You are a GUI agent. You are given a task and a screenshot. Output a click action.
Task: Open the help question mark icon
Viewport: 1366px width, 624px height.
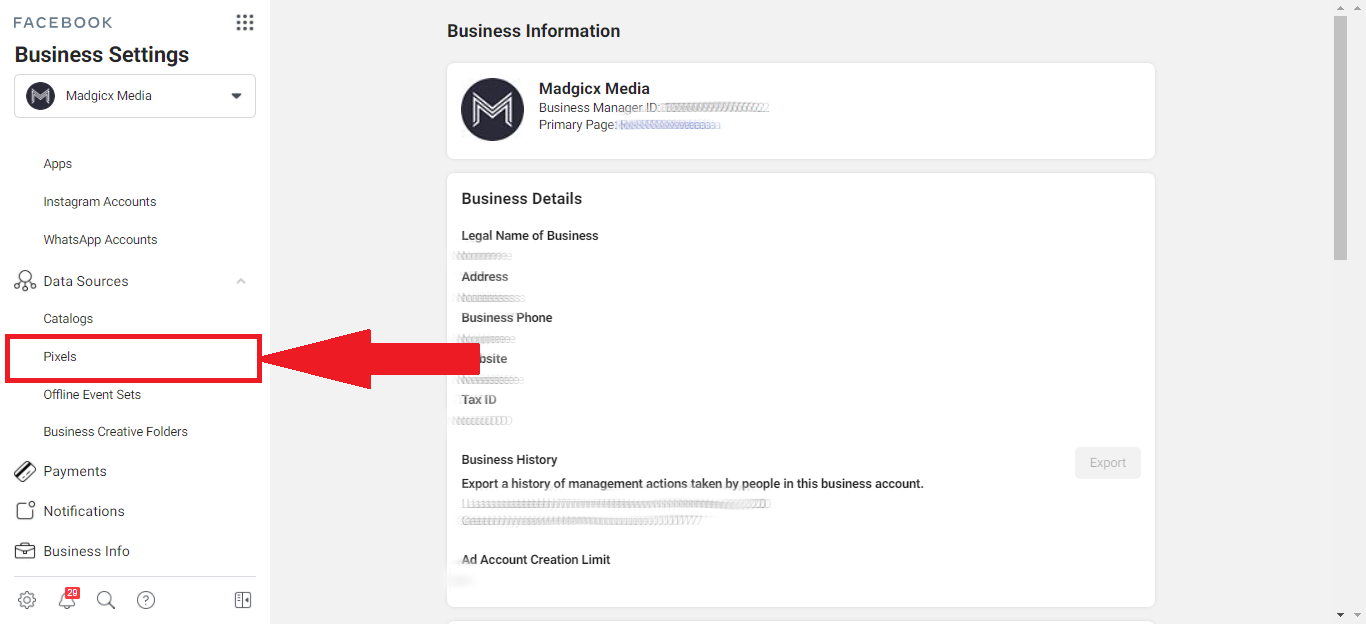tap(146, 600)
